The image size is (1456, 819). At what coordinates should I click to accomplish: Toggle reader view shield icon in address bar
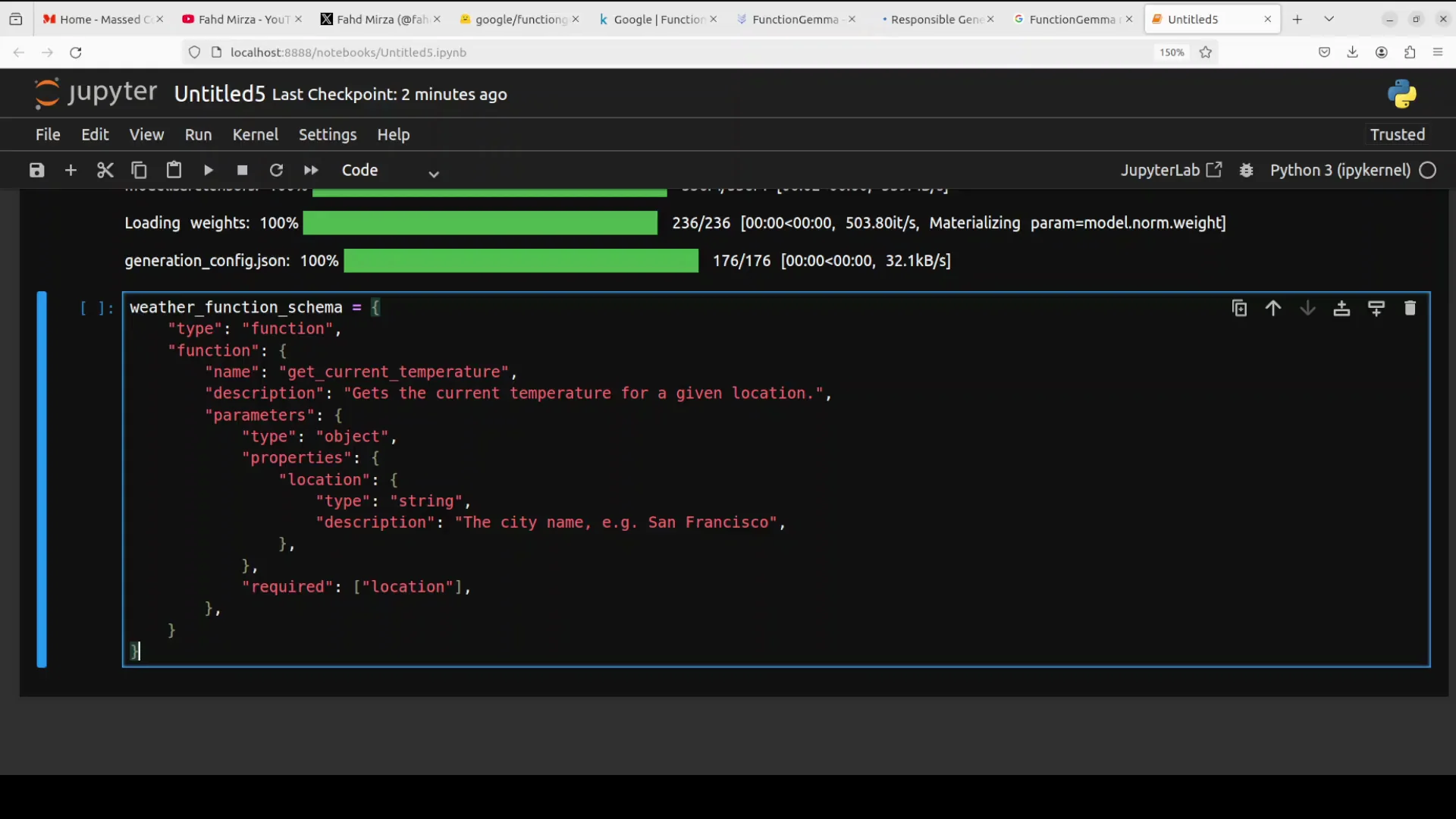coord(193,52)
